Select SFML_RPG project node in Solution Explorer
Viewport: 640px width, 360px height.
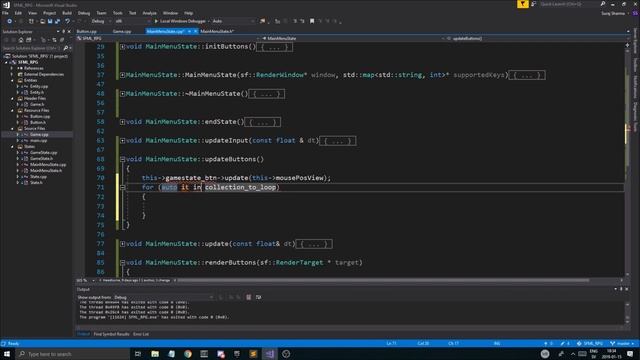28,62
